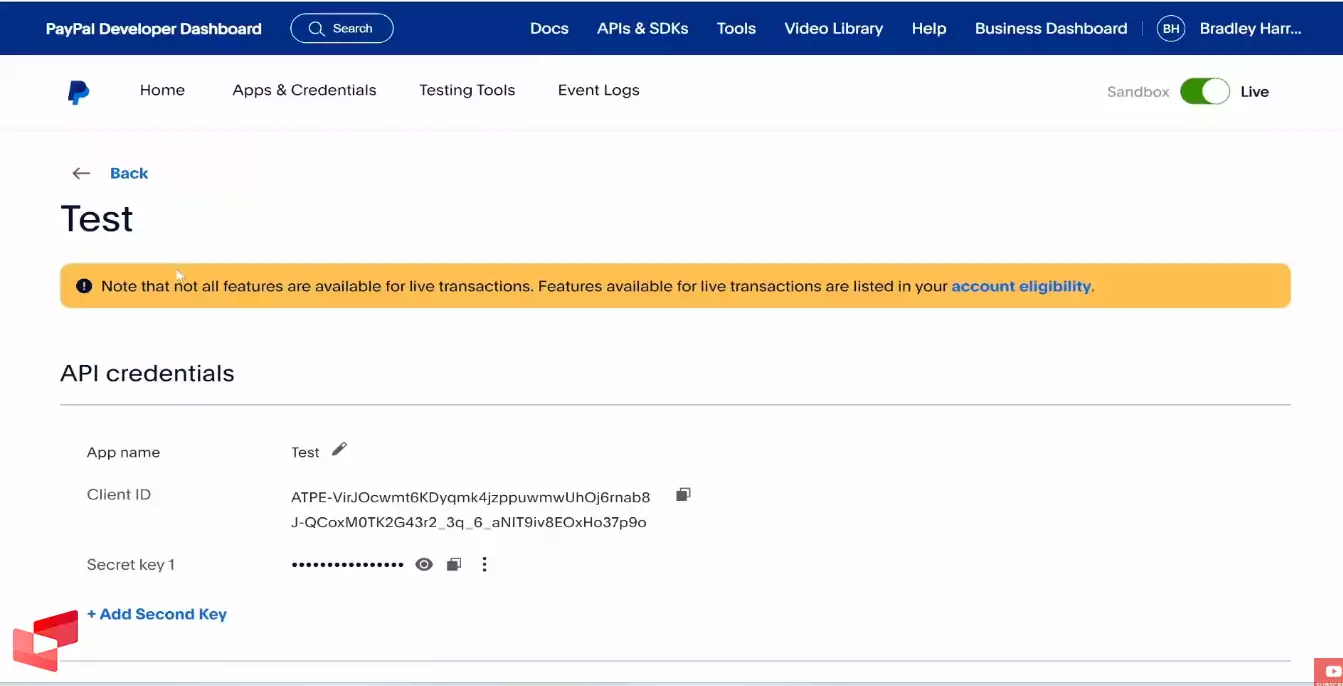Click the BH user avatar icon
The width and height of the screenshot is (1343, 686).
point(1170,29)
